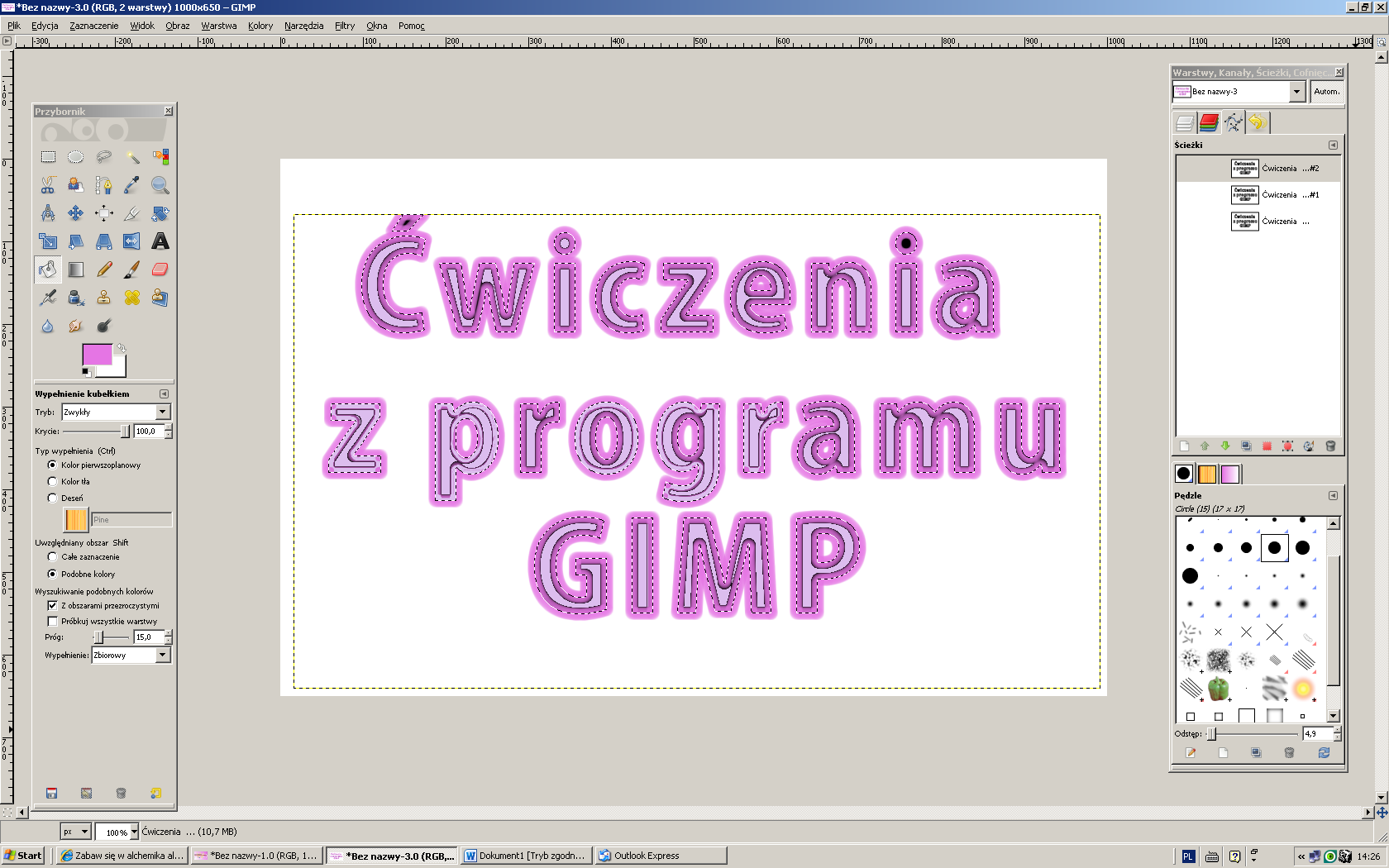Select the Bucket Fill tool

(48, 269)
